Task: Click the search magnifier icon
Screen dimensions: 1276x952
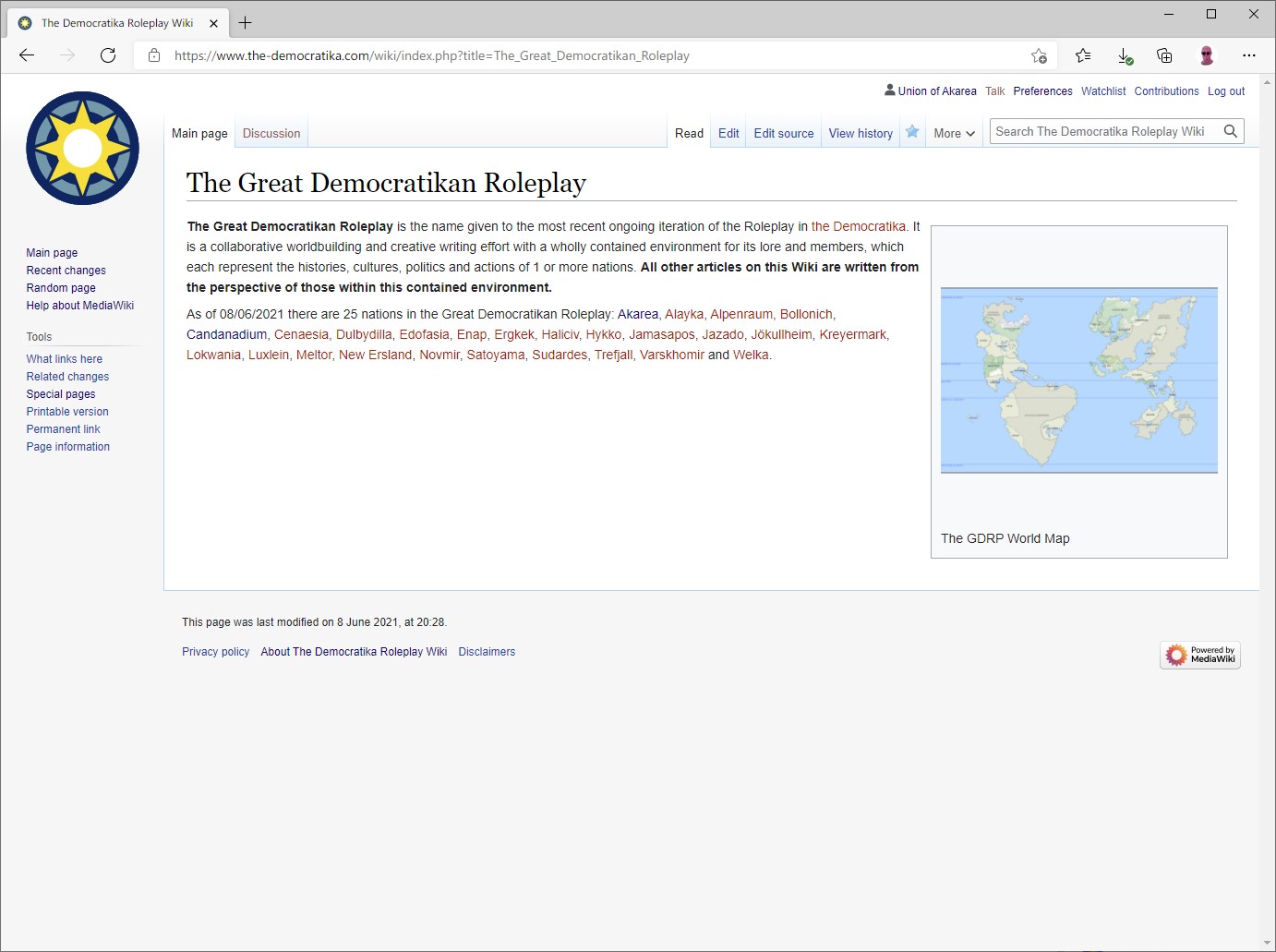Action: 1230,131
